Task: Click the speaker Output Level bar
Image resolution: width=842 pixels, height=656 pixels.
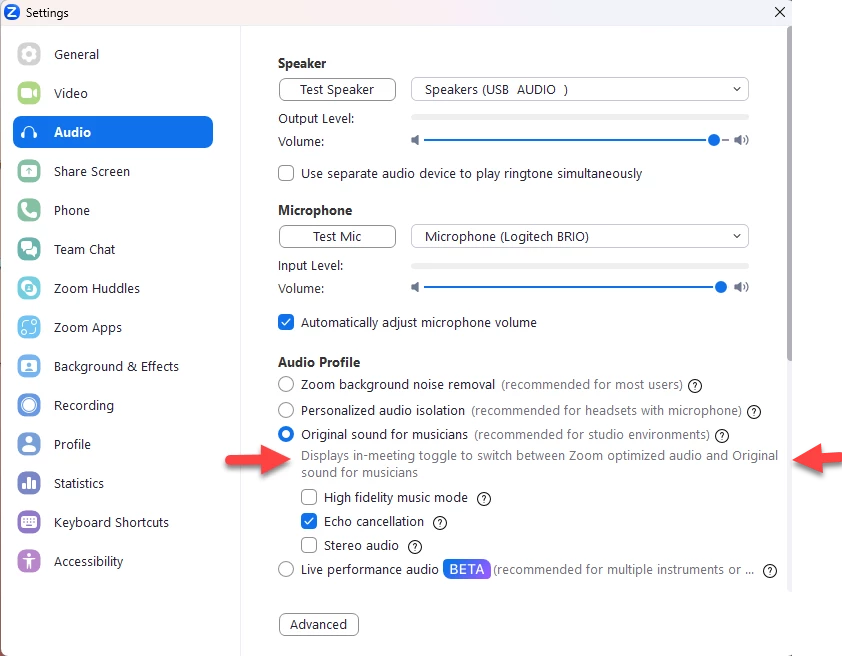Action: [x=579, y=117]
